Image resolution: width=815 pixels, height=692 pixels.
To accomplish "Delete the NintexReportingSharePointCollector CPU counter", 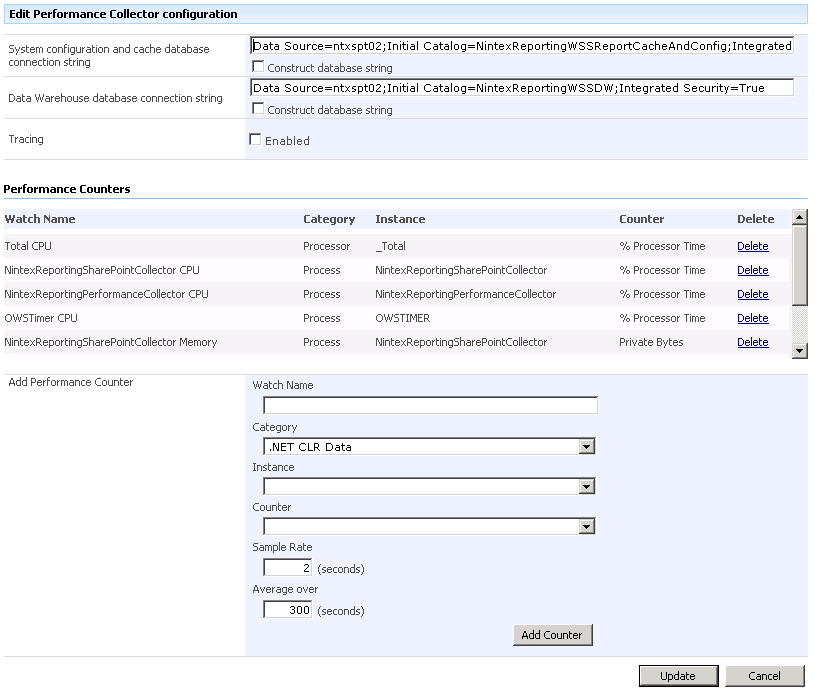I will [x=752, y=270].
